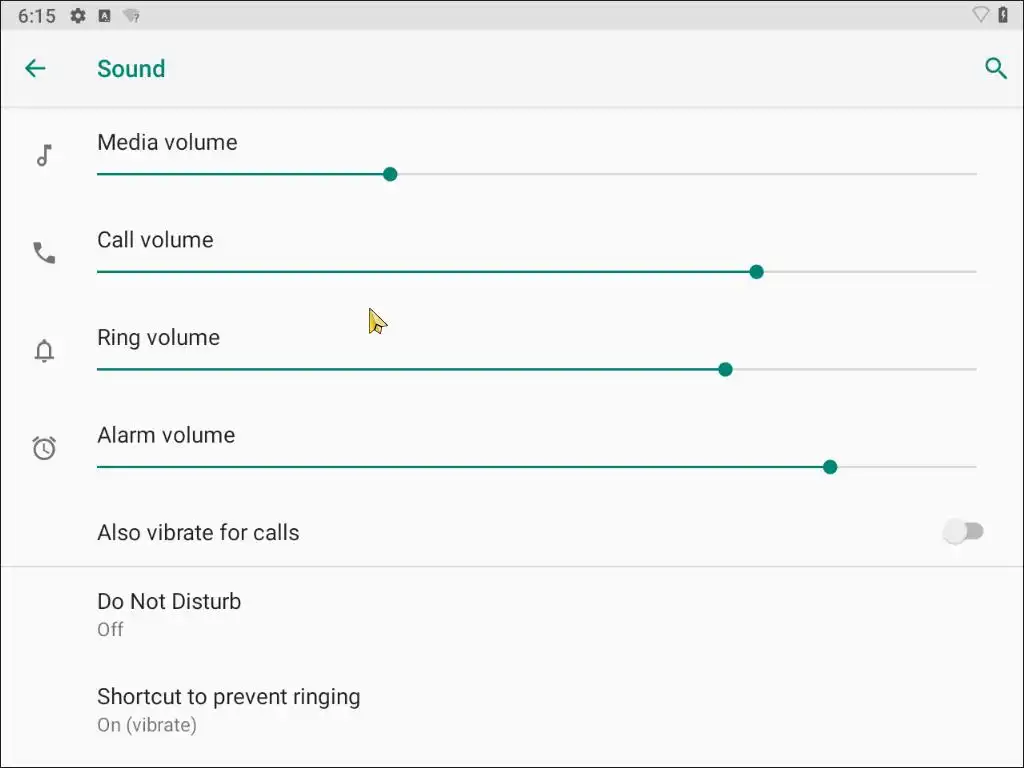The image size is (1024, 768).
Task: Click the Media volume slider handle
Action: coord(390,174)
